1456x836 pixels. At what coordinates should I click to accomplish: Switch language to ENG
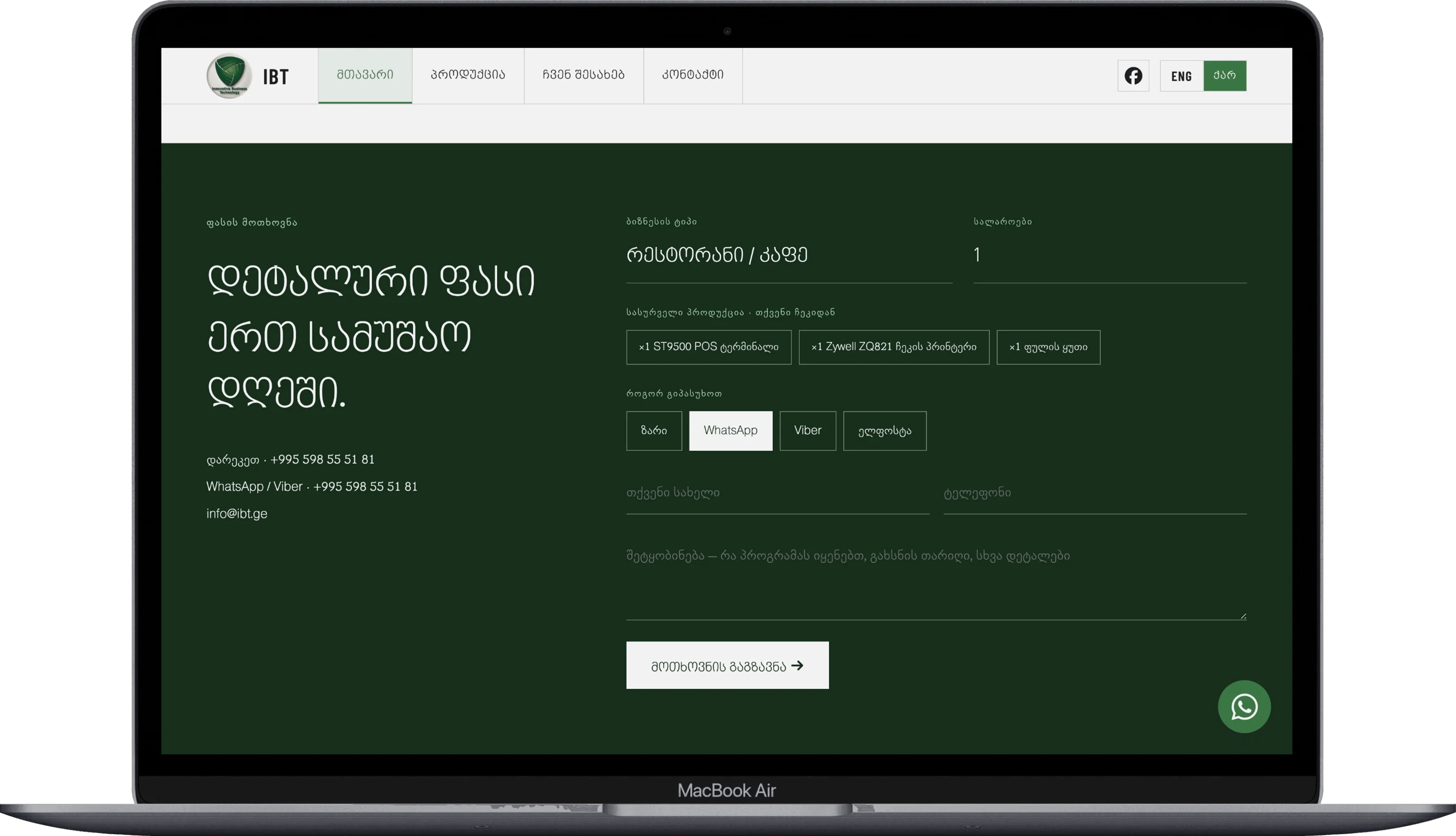[x=1181, y=76]
